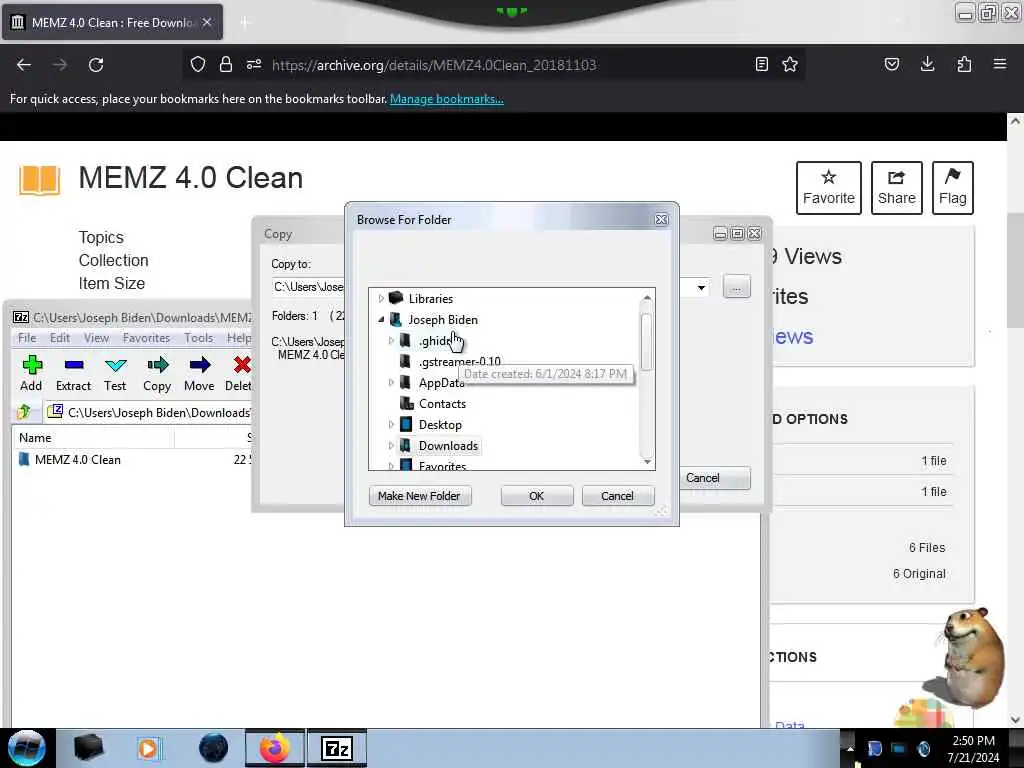Open the Copy to path dropdown
This screenshot has width=1024, height=768.
click(x=701, y=287)
